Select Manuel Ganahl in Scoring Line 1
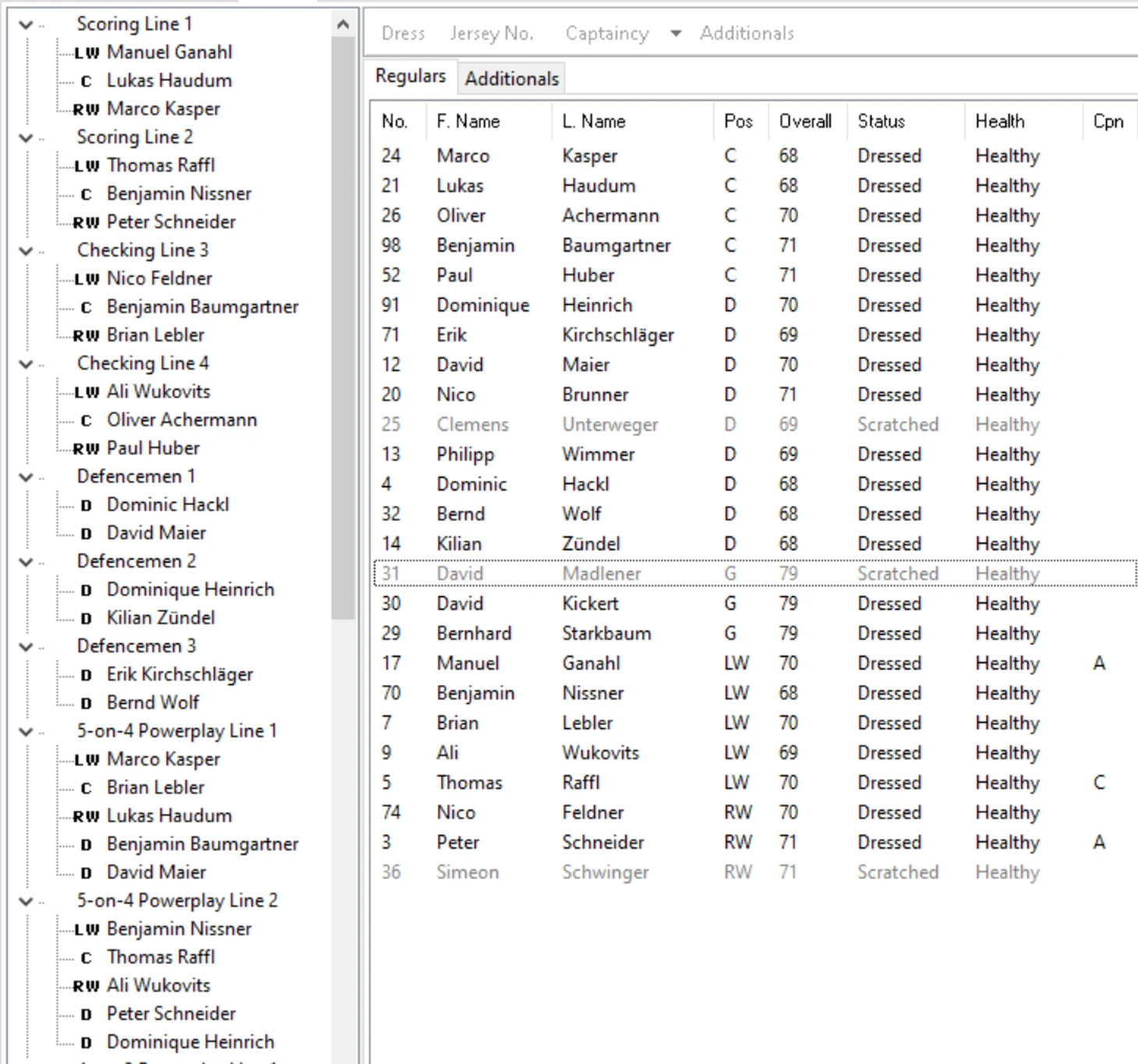 (169, 52)
